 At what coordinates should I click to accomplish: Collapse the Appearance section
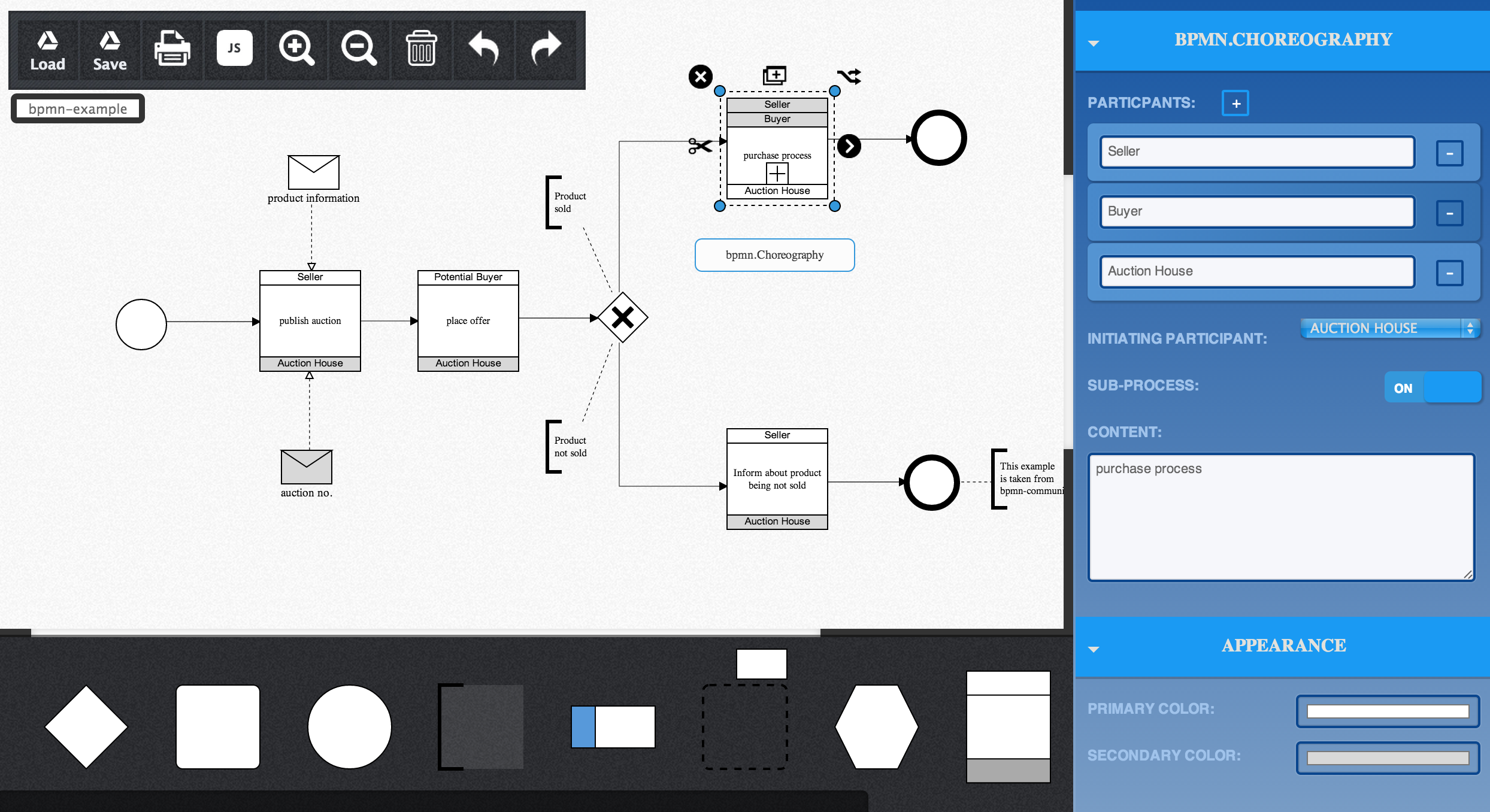[x=1094, y=649]
